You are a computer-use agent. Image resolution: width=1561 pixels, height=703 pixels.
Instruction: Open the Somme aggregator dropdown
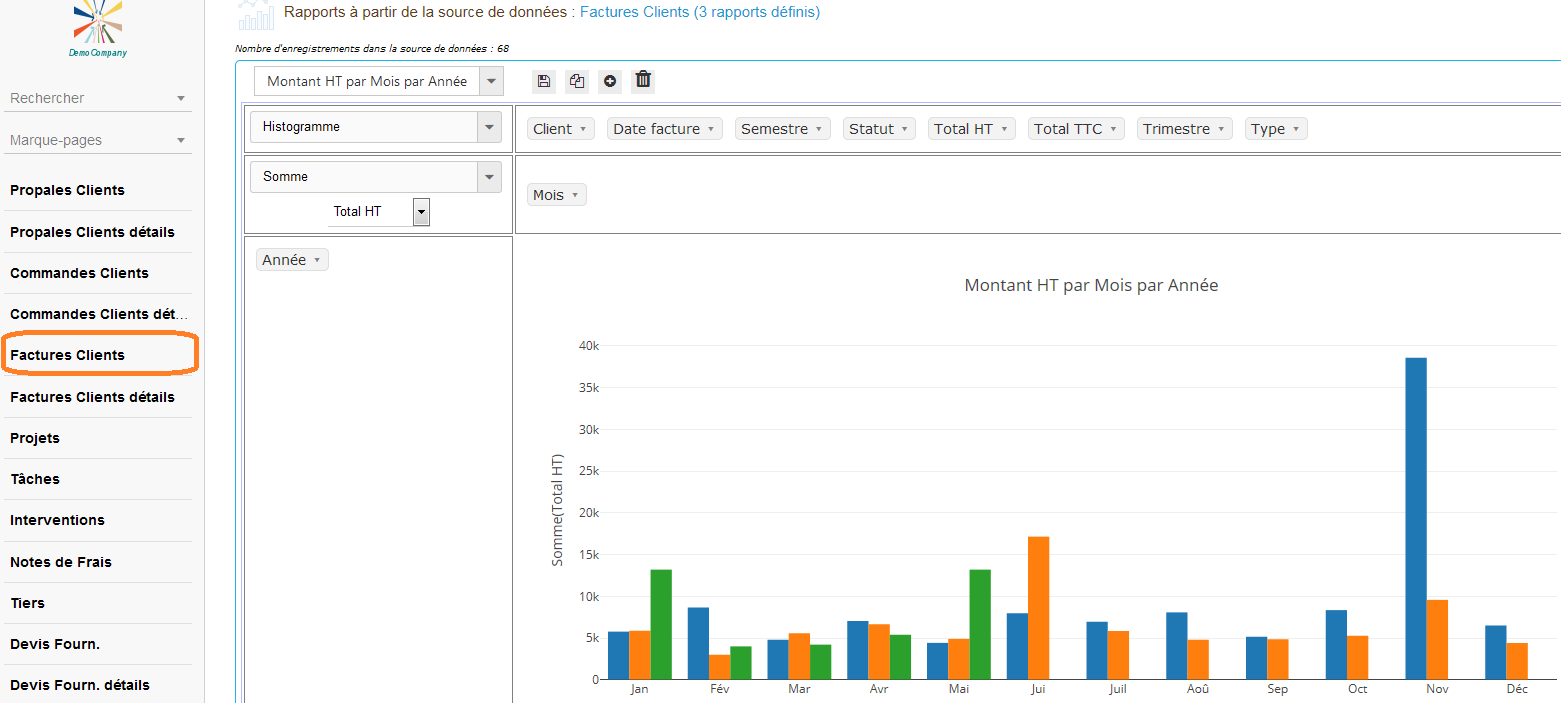click(375, 177)
